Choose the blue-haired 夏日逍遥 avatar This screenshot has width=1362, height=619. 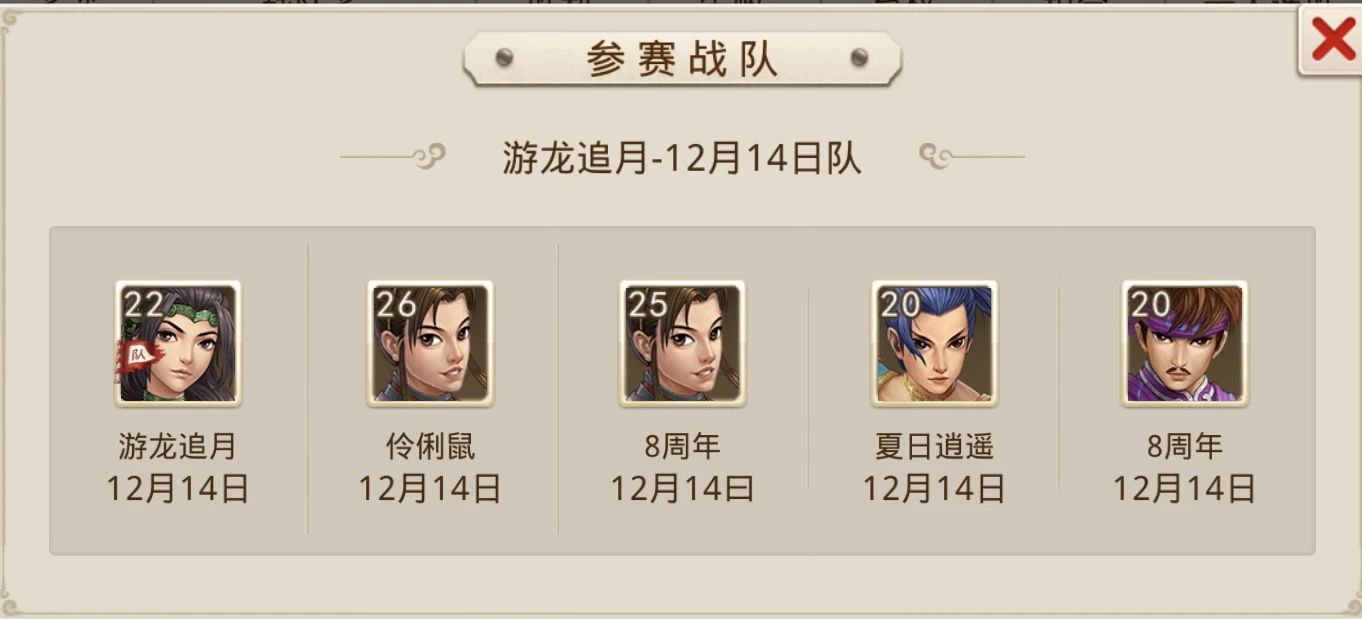(934, 343)
